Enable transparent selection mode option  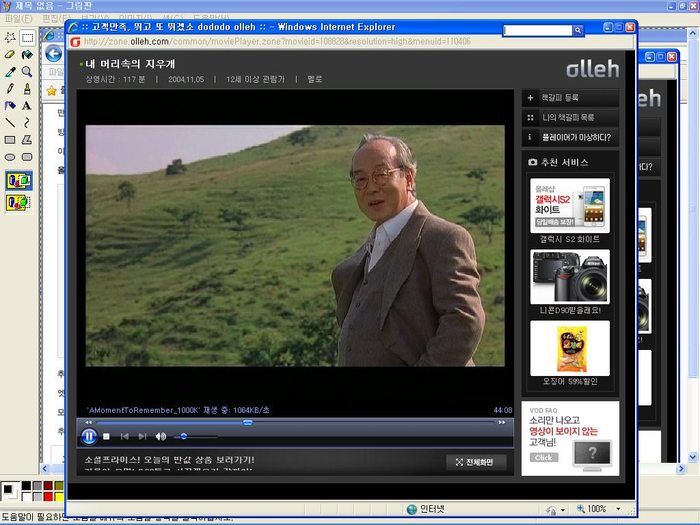point(18,203)
